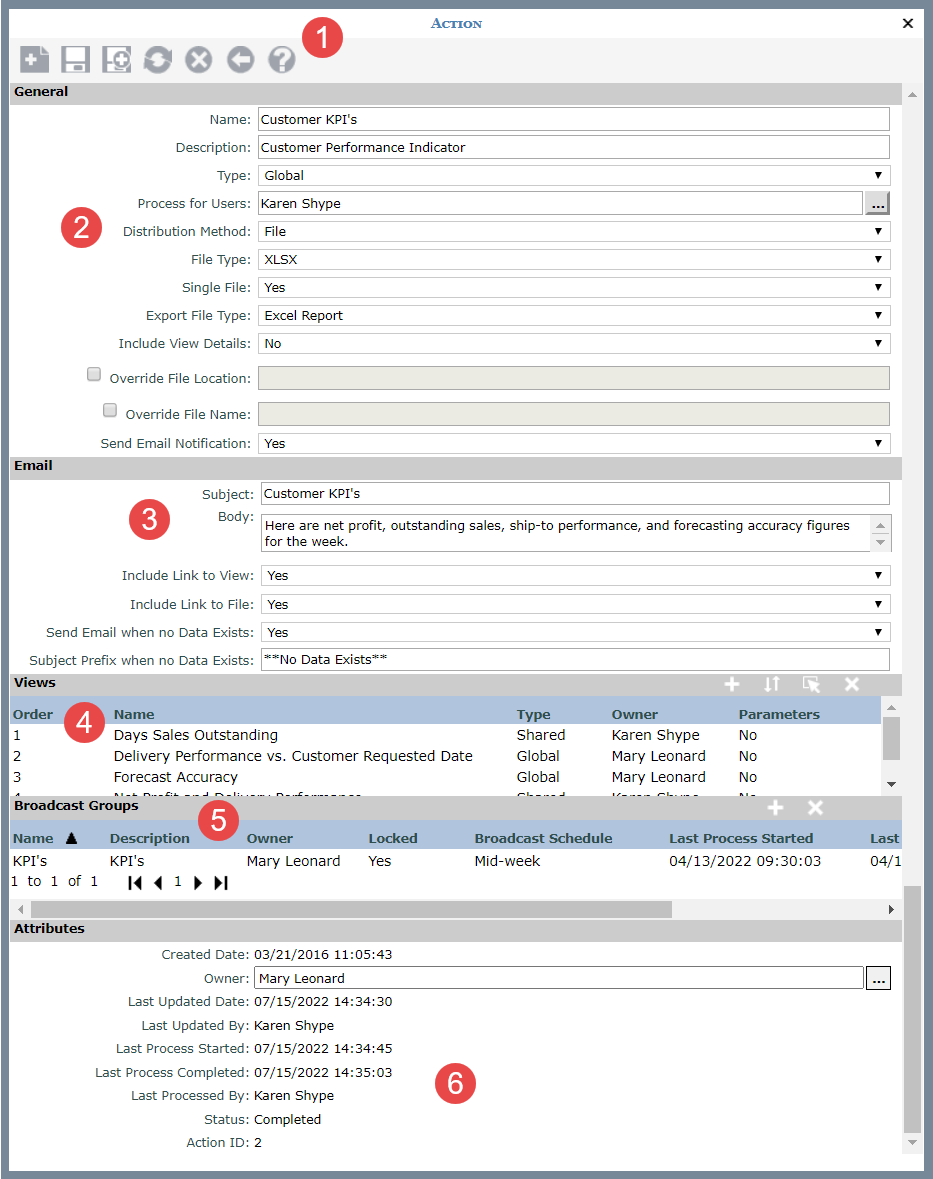Go to first page of Broadcast Groups
Viewport: 933px width, 1179px height.
[x=135, y=883]
